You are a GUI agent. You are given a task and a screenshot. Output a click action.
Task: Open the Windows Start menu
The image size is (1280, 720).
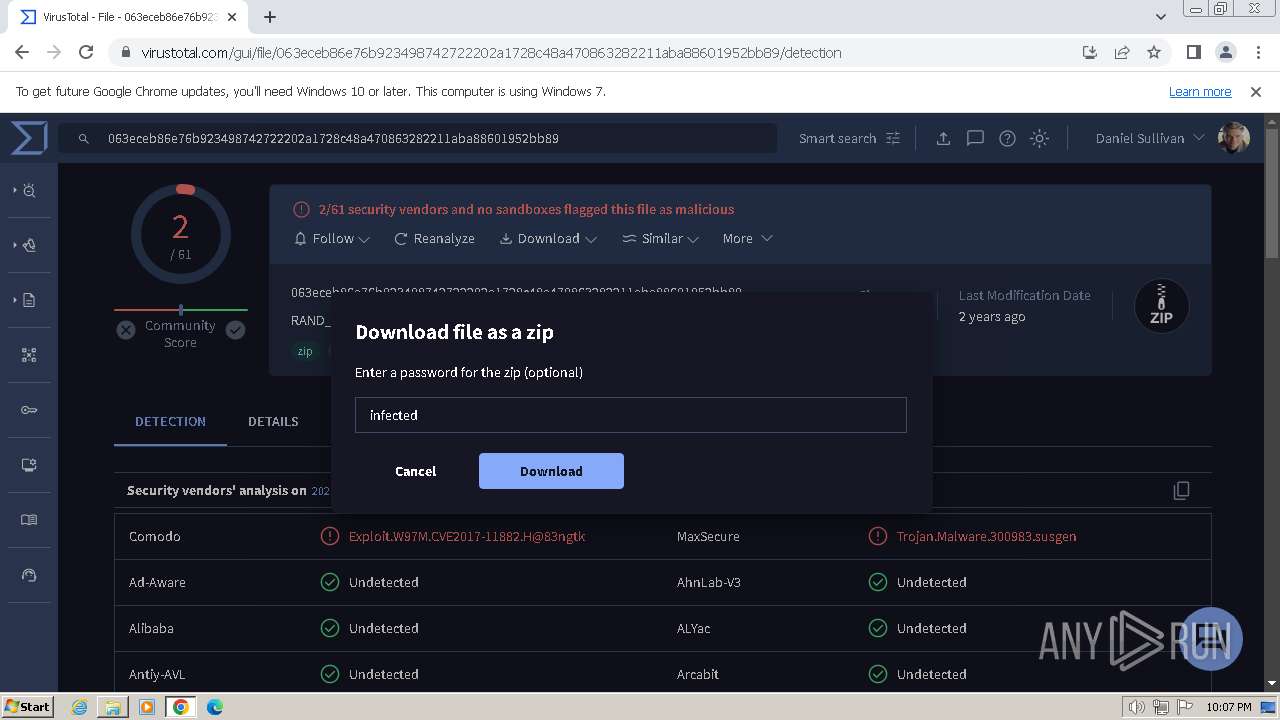[x=27, y=706]
